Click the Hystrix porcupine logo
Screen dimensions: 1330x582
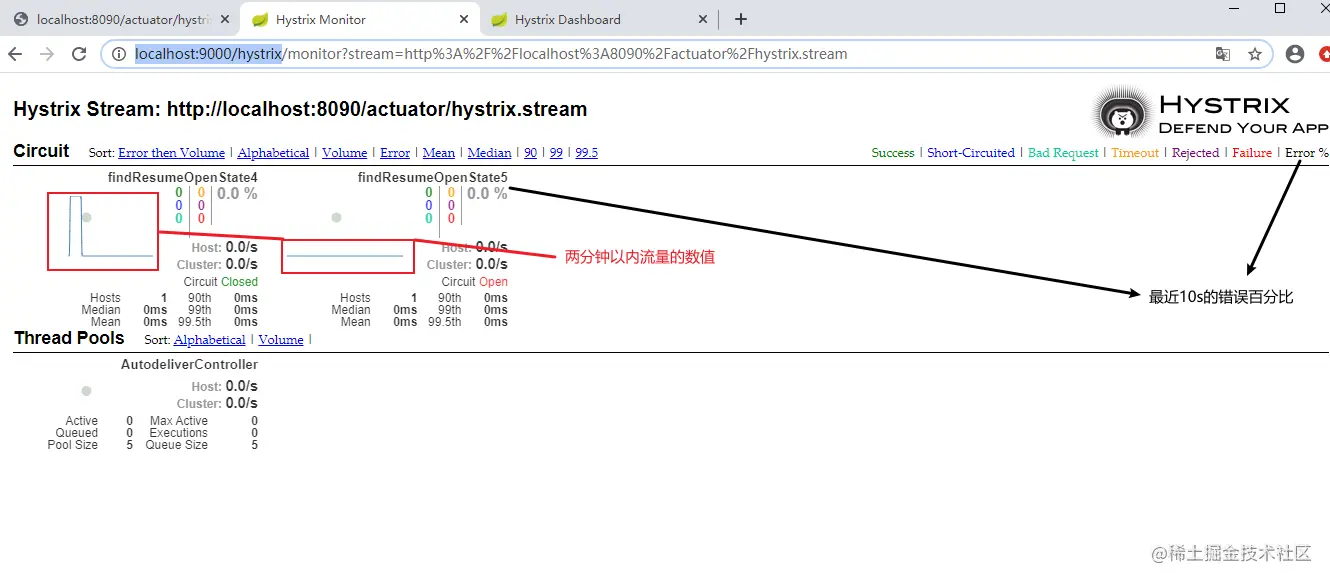pos(1120,112)
